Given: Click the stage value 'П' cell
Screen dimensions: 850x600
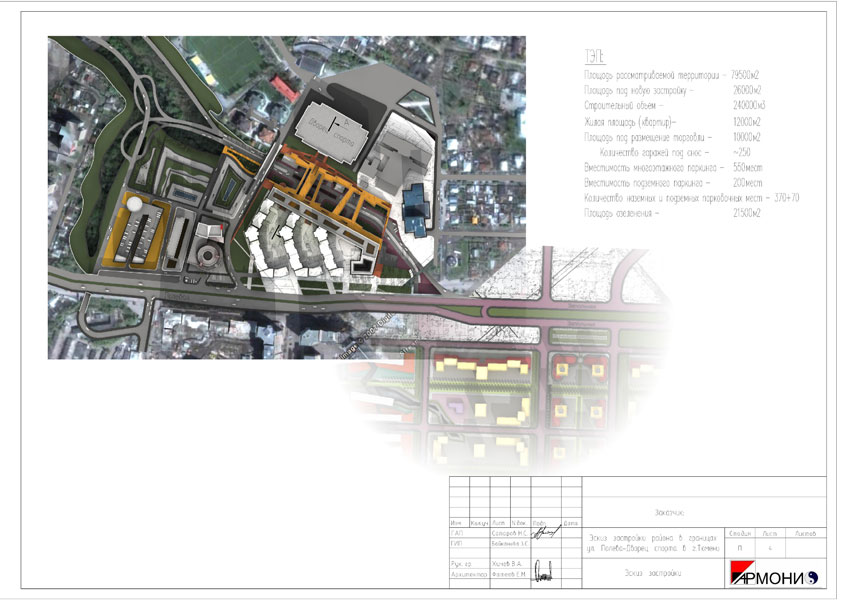Looking at the screenshot, I should 739,549.
